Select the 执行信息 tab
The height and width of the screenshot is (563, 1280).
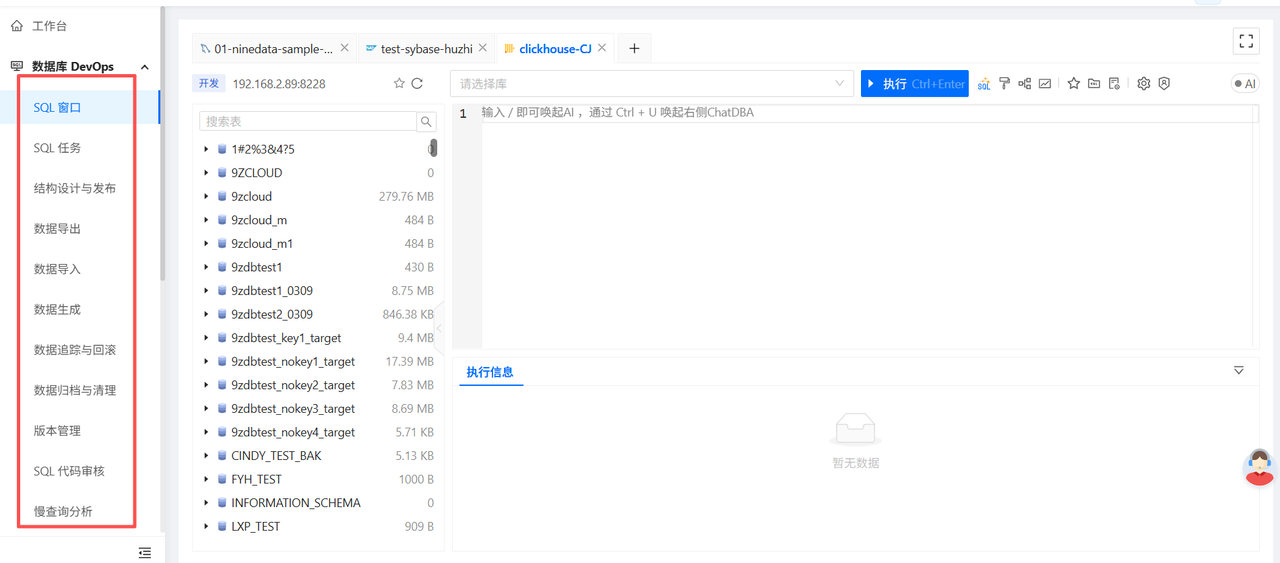(x=490, y=372)
